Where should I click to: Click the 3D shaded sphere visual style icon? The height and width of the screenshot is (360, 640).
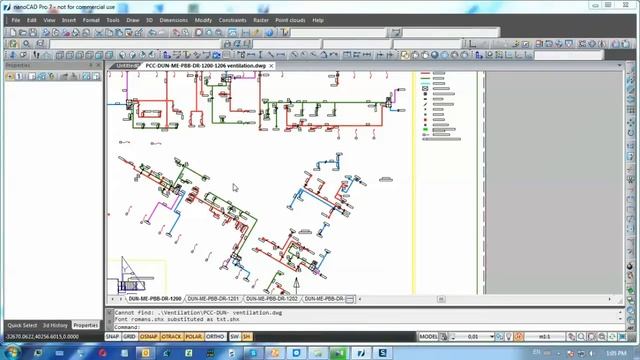(435, 55)
